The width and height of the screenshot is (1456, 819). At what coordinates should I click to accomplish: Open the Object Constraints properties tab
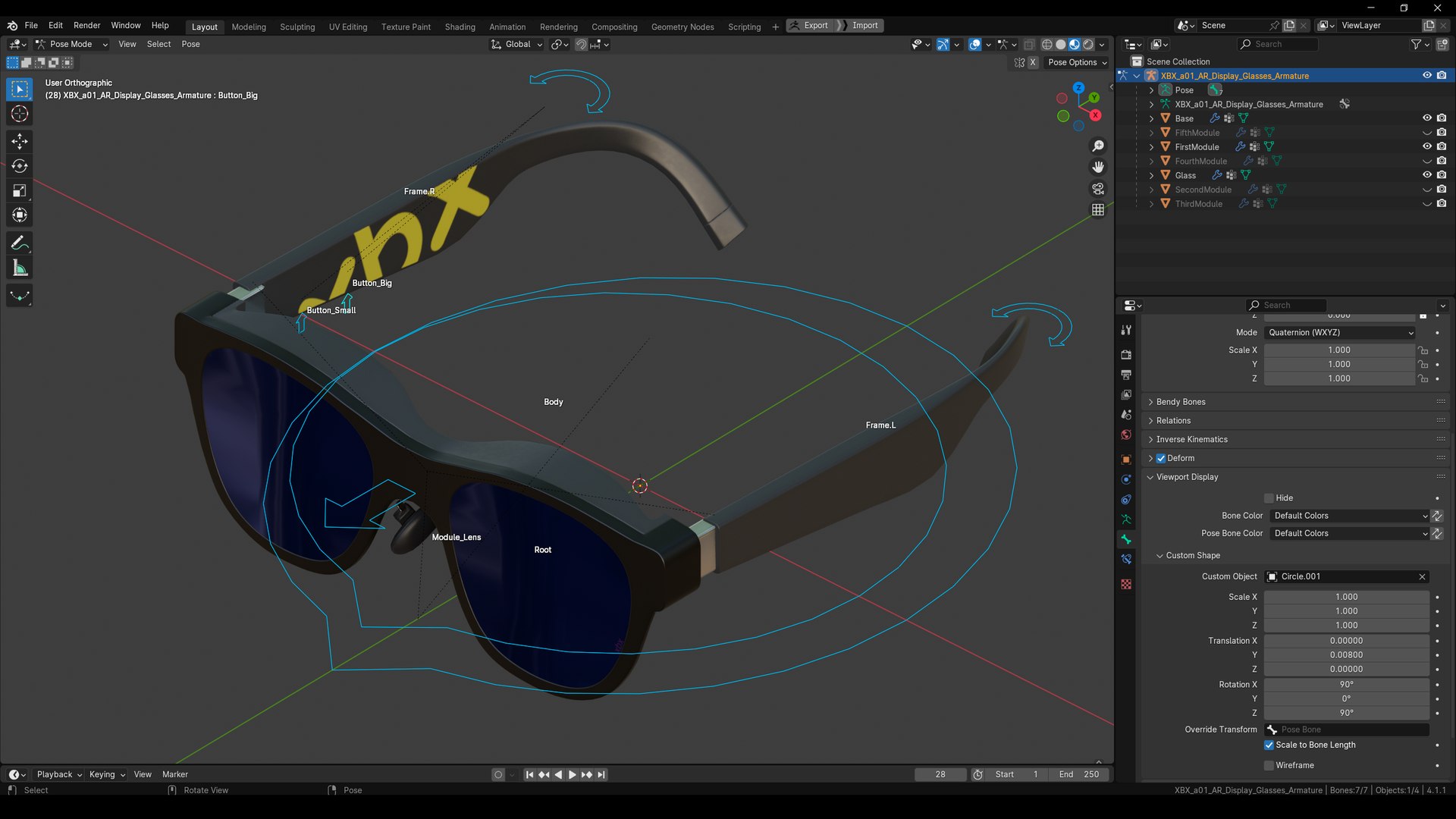1126,500
